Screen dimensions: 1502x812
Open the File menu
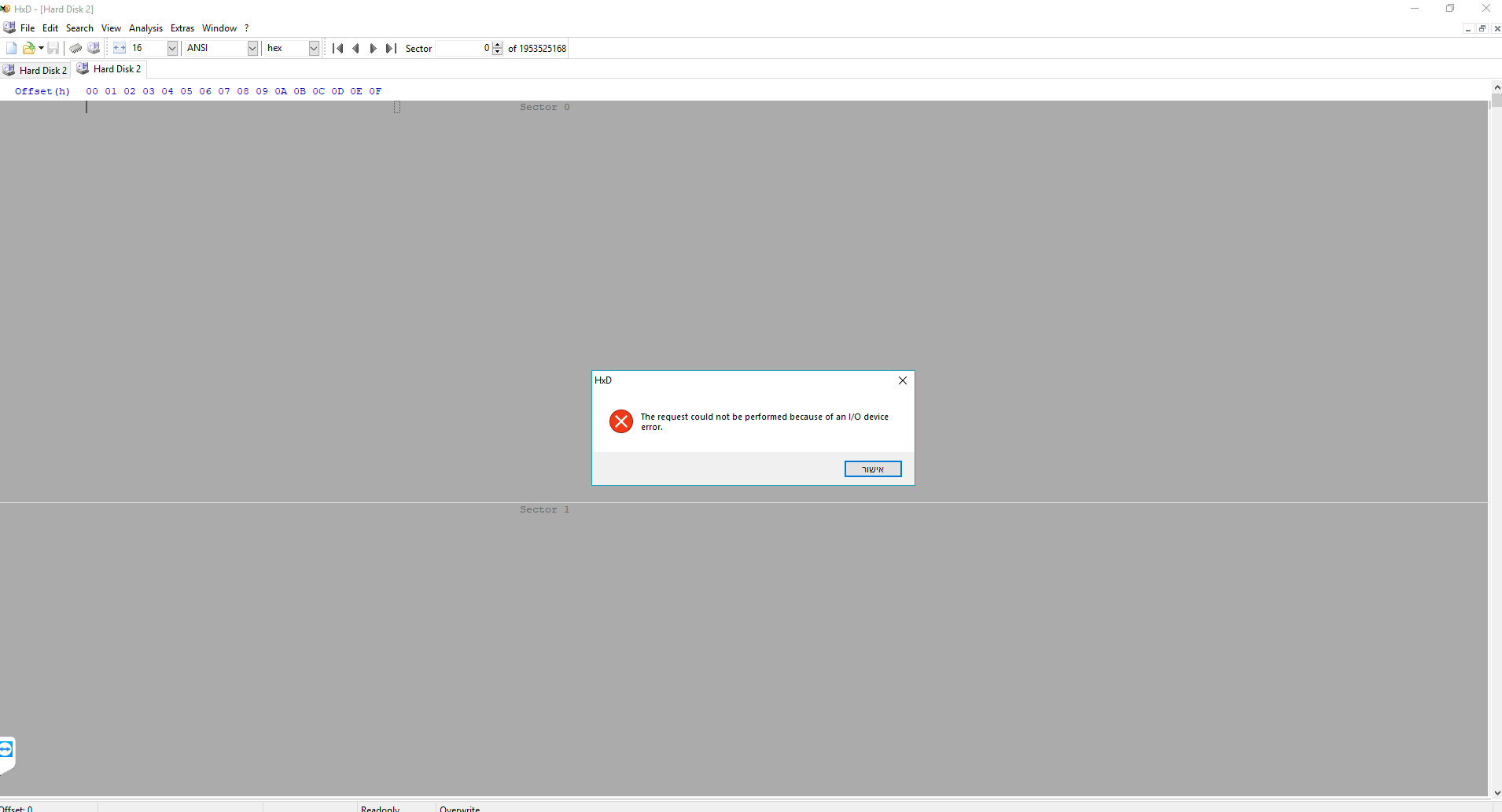click(28, 28)
